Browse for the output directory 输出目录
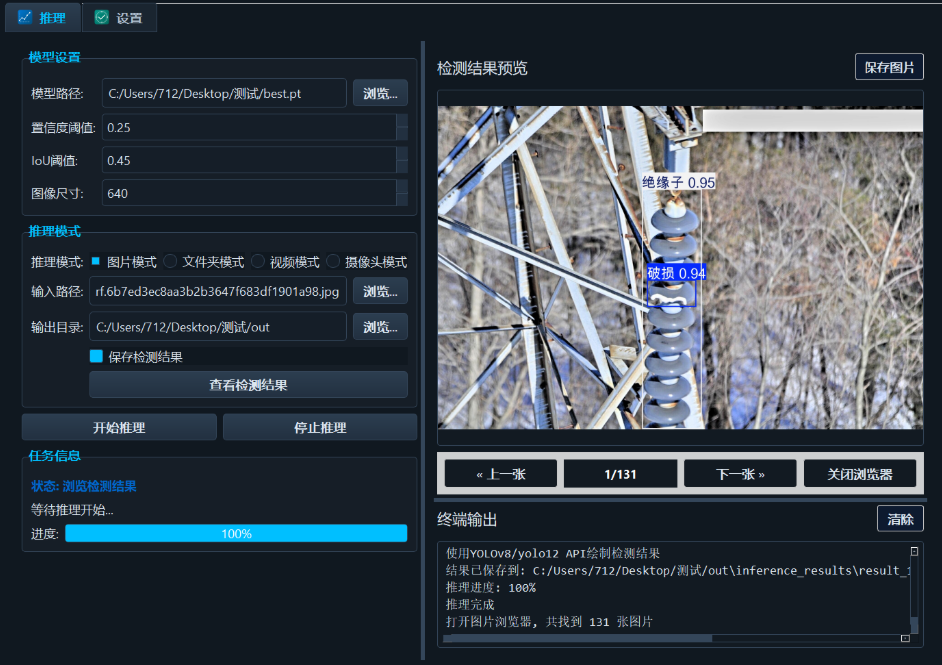Viewport: 942px width, 665px height. (x=380, y=326)
